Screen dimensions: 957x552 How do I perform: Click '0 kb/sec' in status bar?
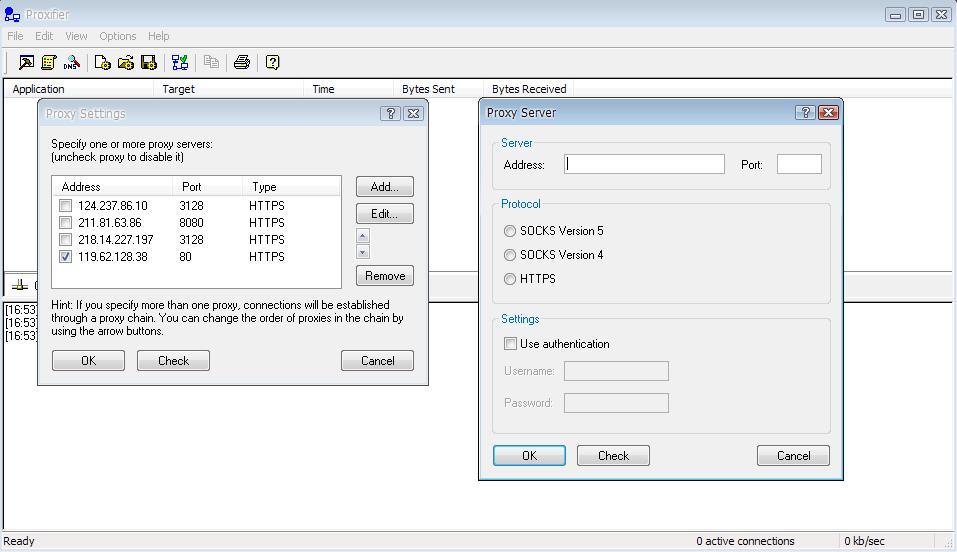click(x=864, y=540)
